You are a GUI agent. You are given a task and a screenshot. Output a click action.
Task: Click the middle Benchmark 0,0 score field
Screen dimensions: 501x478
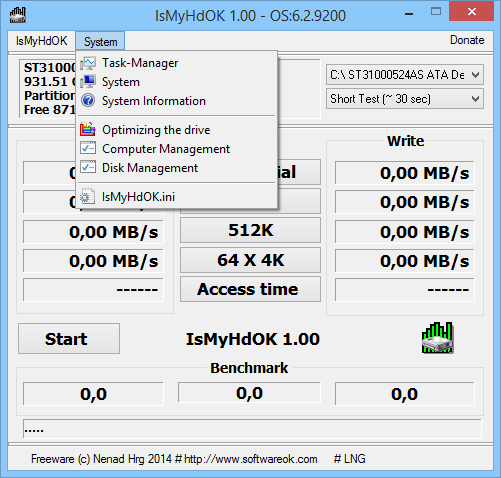[x=249, y=393]
